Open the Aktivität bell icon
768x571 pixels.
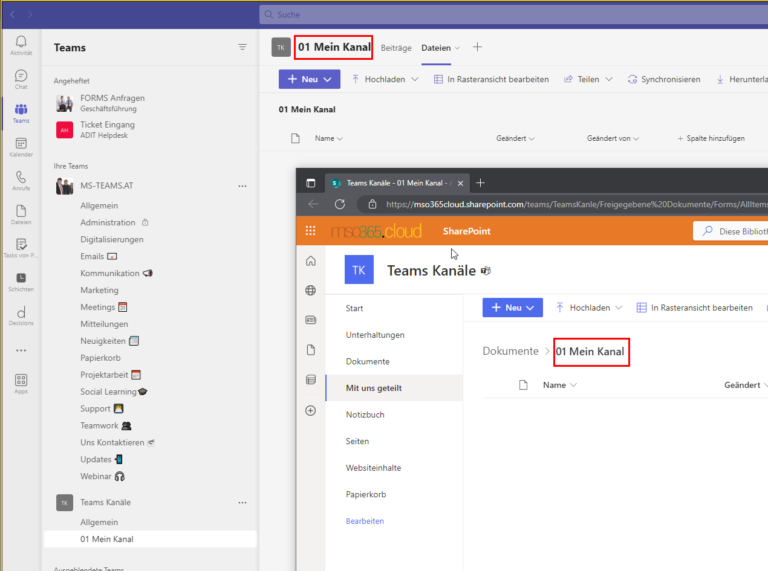coord(21,43)
